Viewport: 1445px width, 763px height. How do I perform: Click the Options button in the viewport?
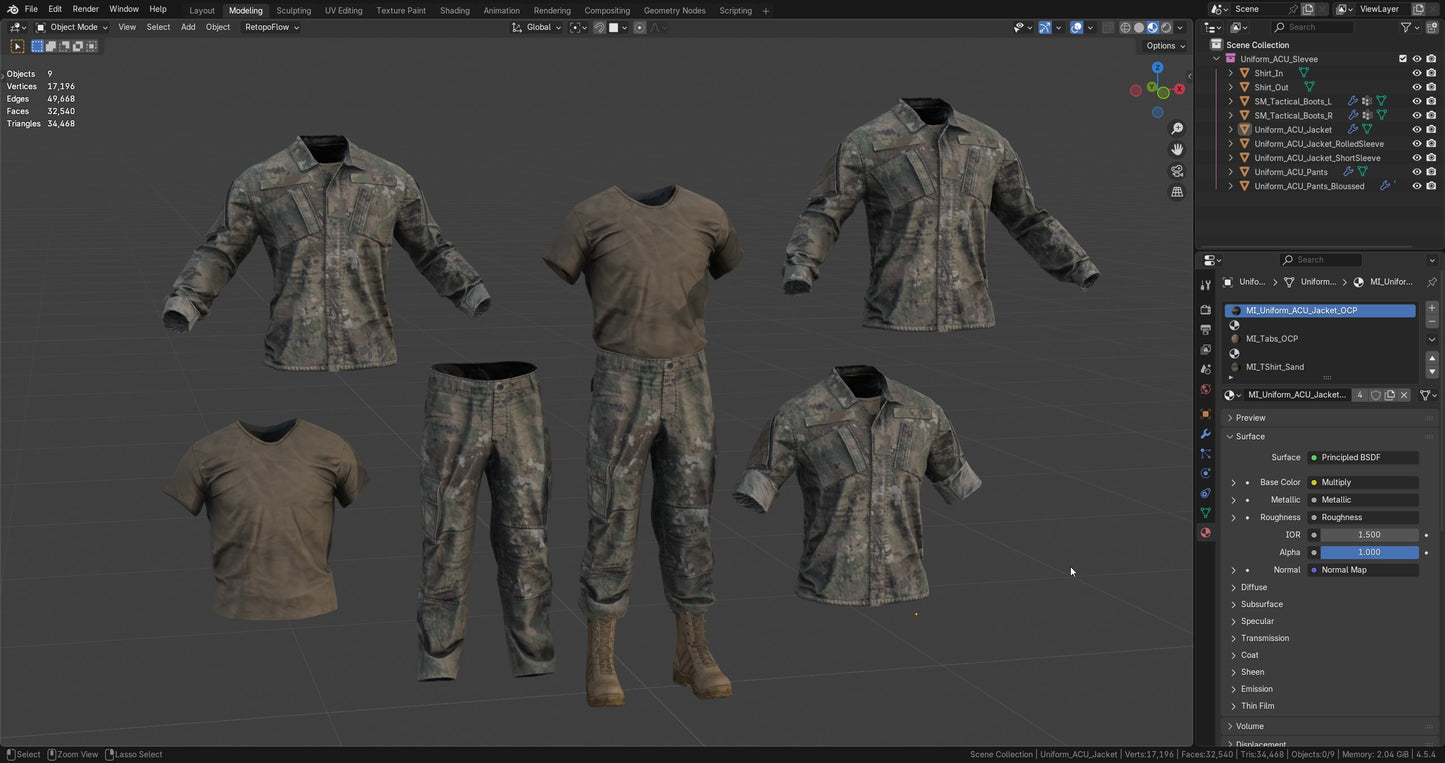[x=1160, y=45]
